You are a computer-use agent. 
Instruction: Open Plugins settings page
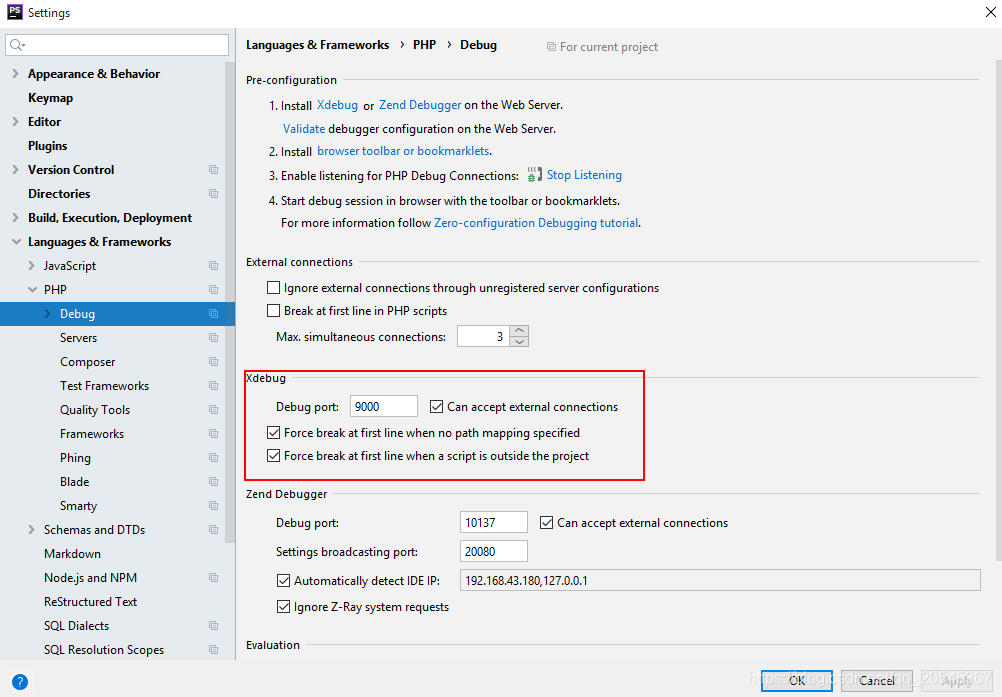47,146
